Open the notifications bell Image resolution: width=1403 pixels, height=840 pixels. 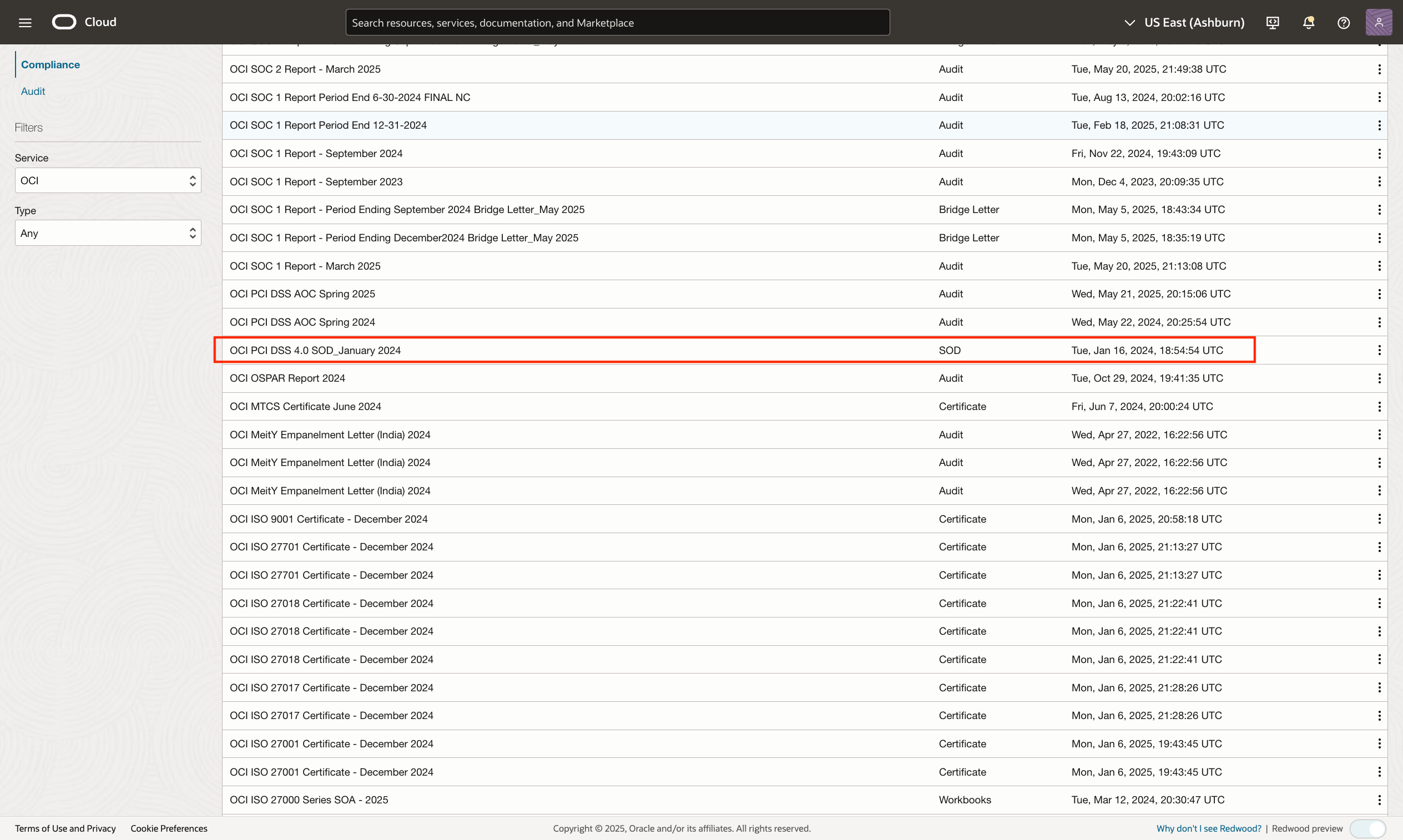(1308, 23)
